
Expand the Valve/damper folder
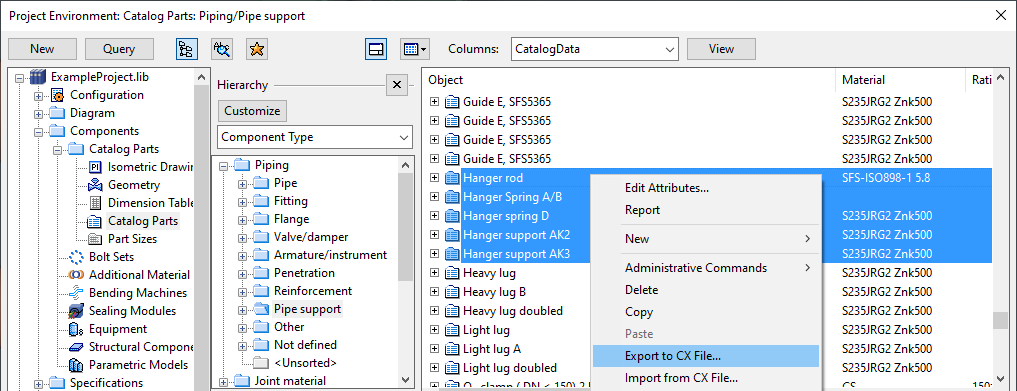click(243, 237)
